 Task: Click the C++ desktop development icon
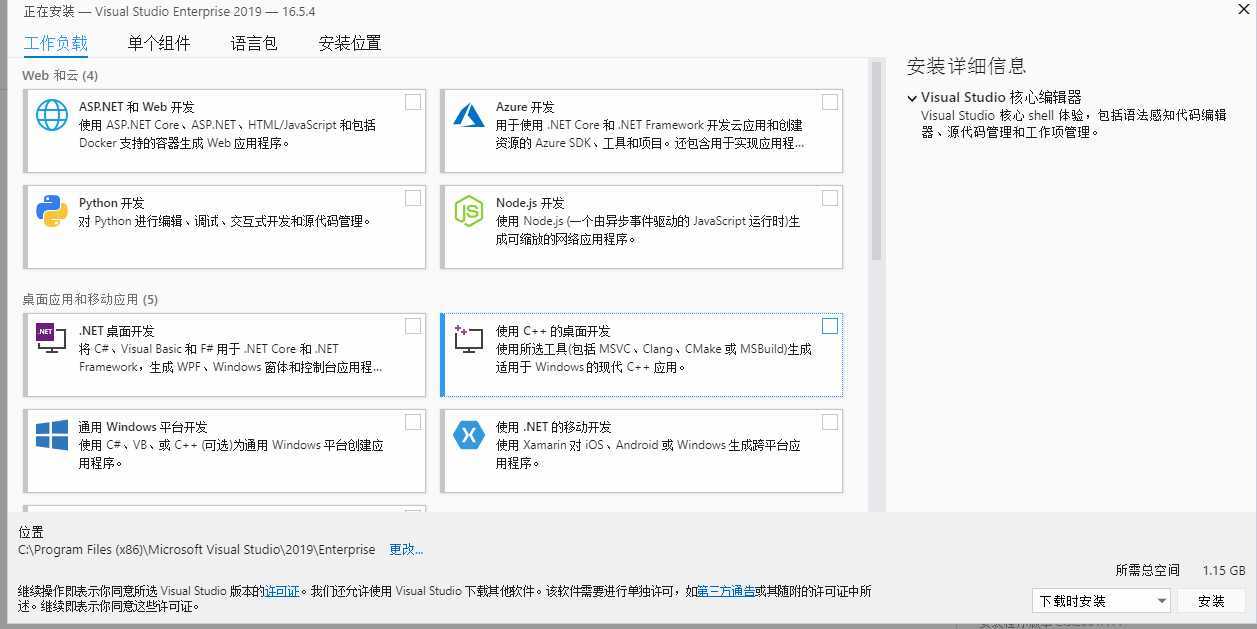[469, 338]
